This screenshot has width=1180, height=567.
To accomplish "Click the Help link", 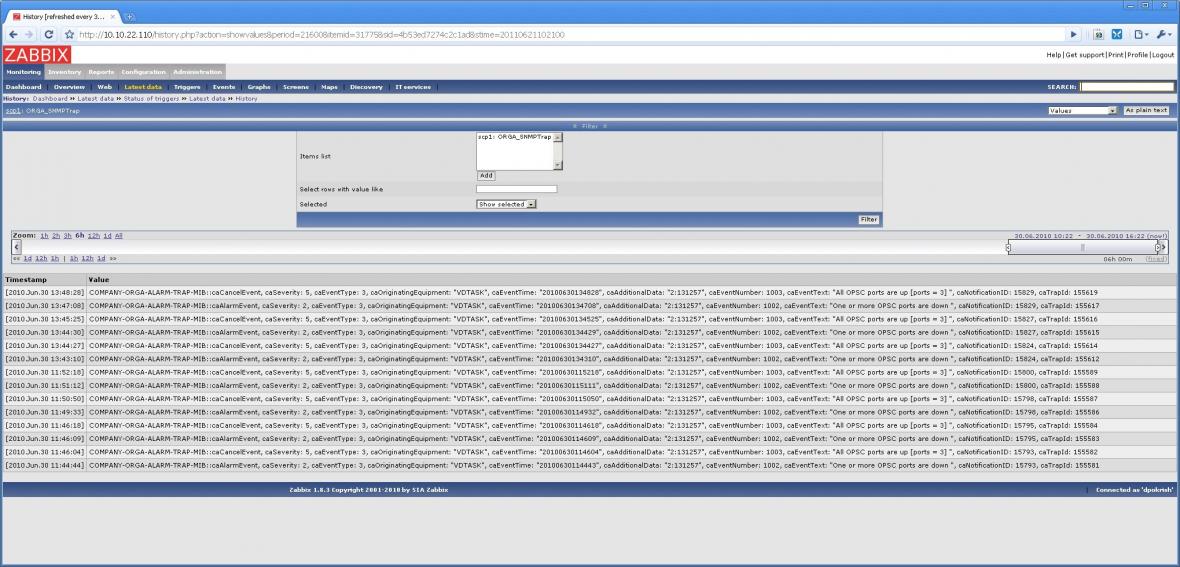I will tap(1054, 55).
